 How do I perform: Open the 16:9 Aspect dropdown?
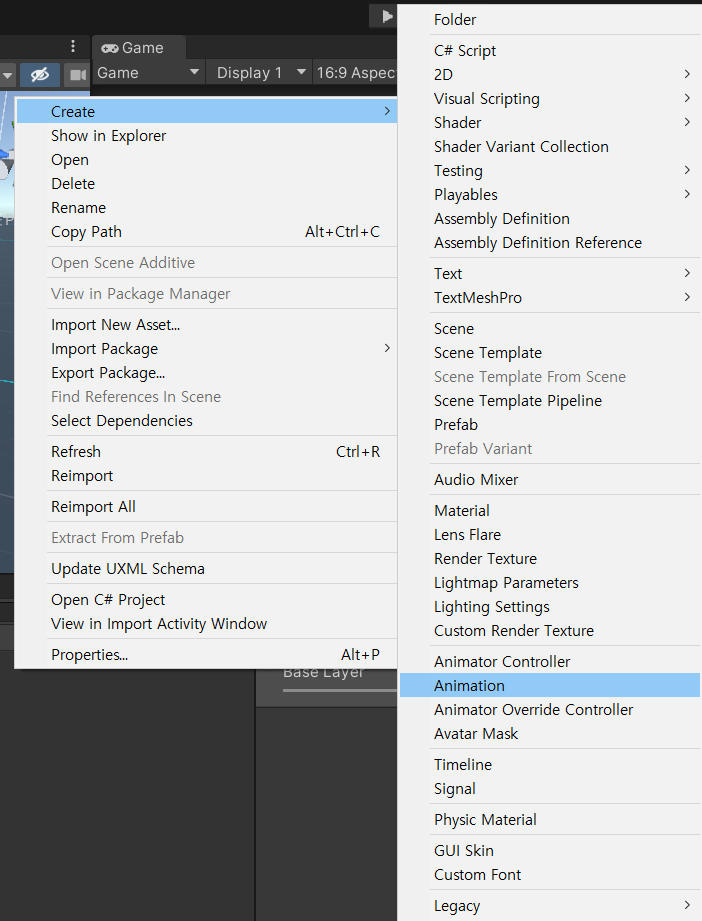click(356, 73)
